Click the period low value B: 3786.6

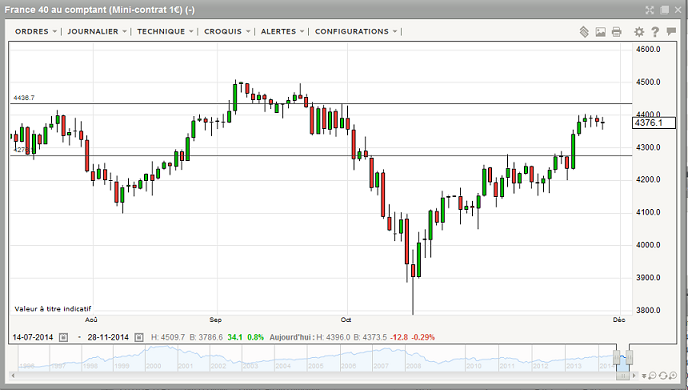(206, 337)
